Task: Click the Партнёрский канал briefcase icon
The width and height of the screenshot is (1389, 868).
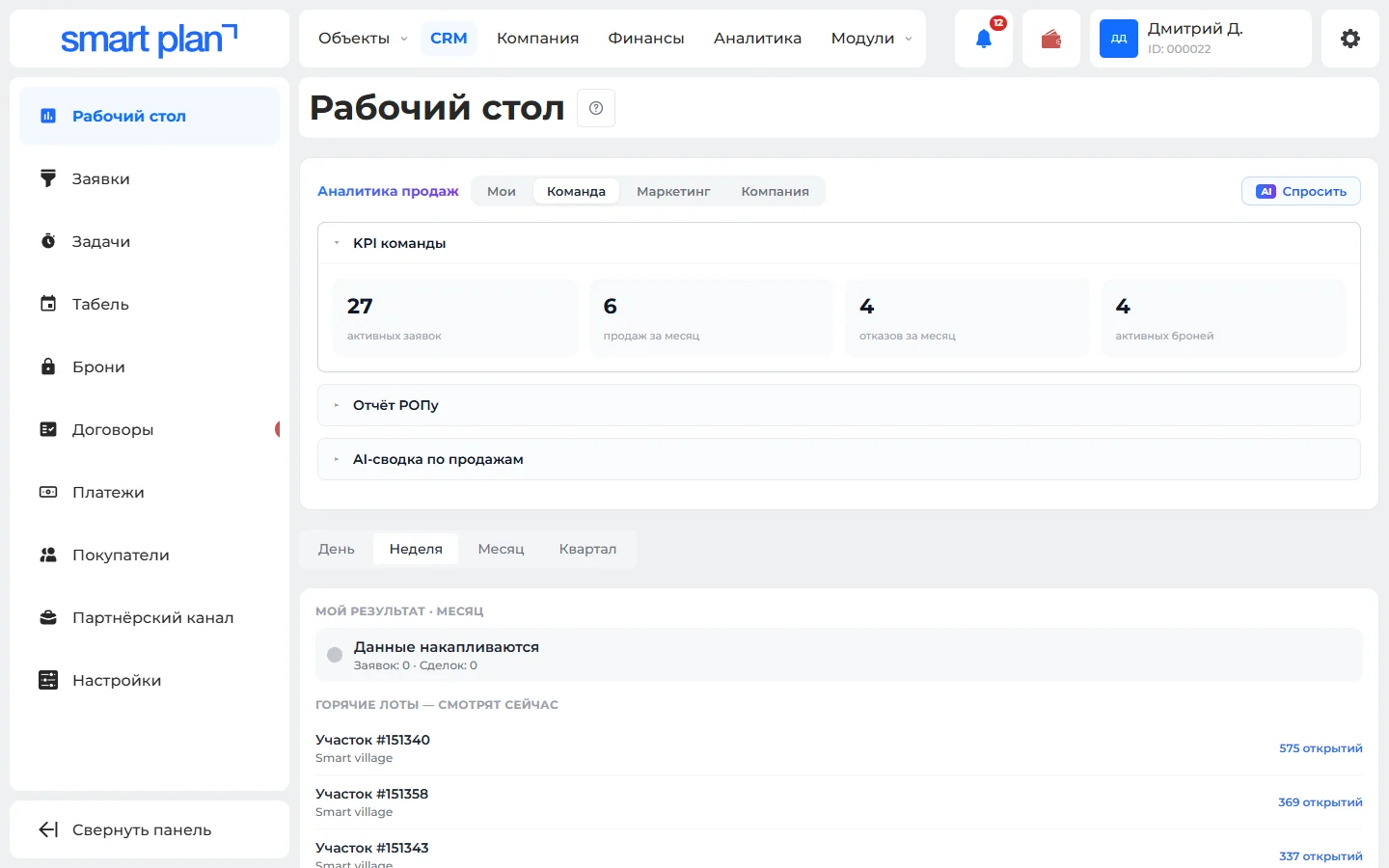Action: click(x=48, y=617)
